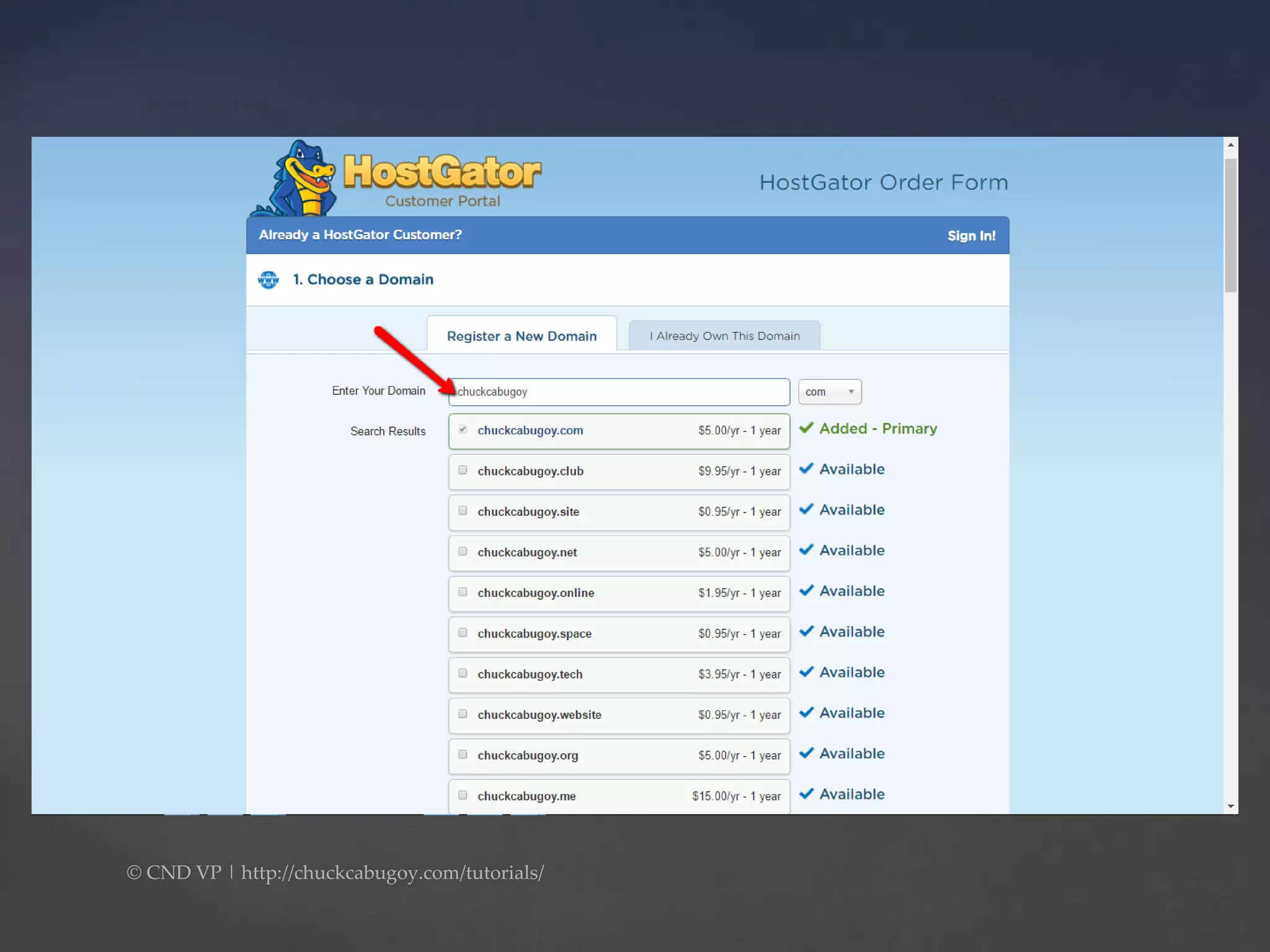The width and height of the screenshot is (1270, 952).
Task: Check the chuckcabugoy.me checkbox
Action: (463, 795)
